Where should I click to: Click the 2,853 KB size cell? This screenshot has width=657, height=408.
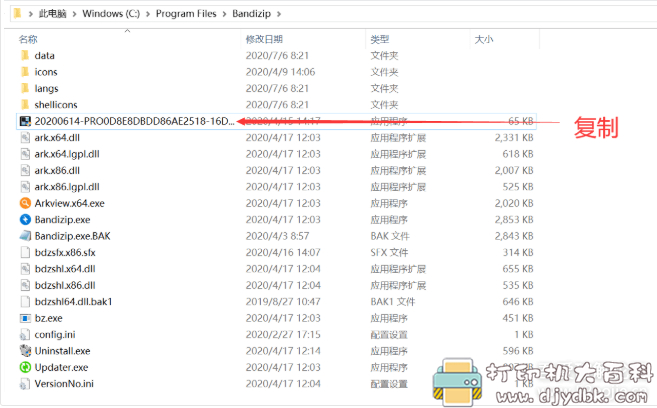click(514, 219)
